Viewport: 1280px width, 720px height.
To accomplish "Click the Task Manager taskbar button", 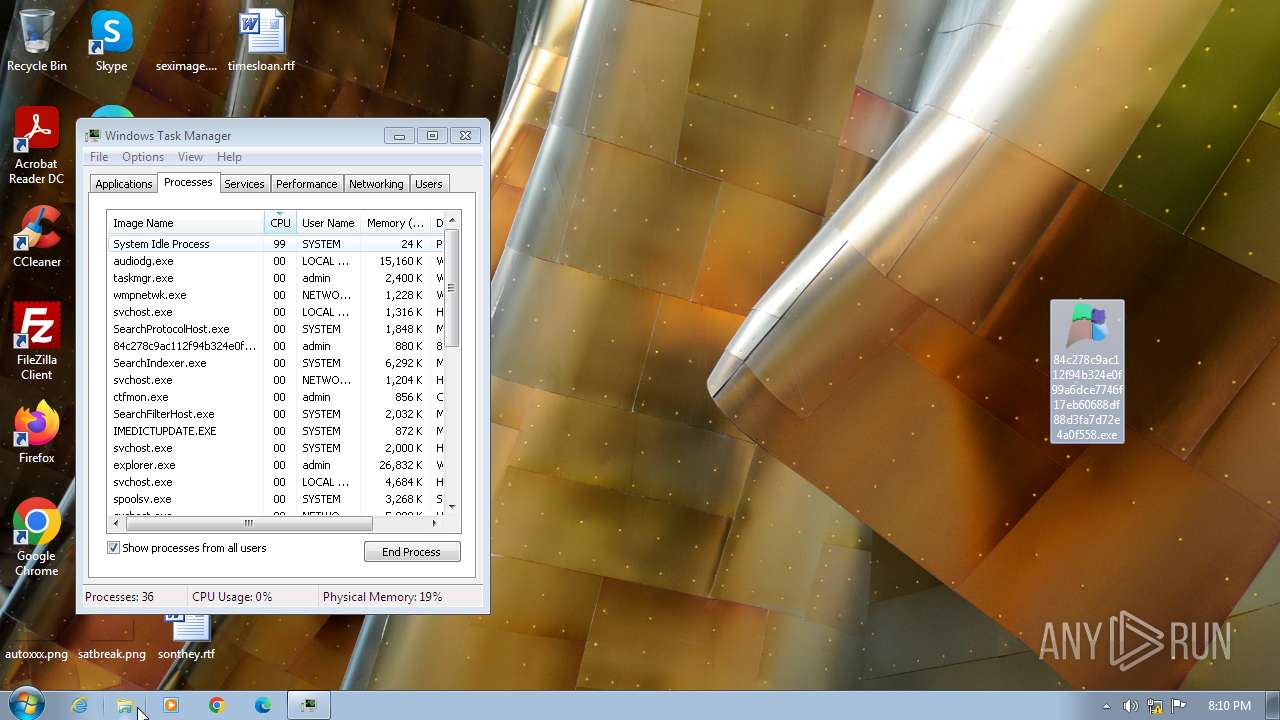I will point(309,705).
